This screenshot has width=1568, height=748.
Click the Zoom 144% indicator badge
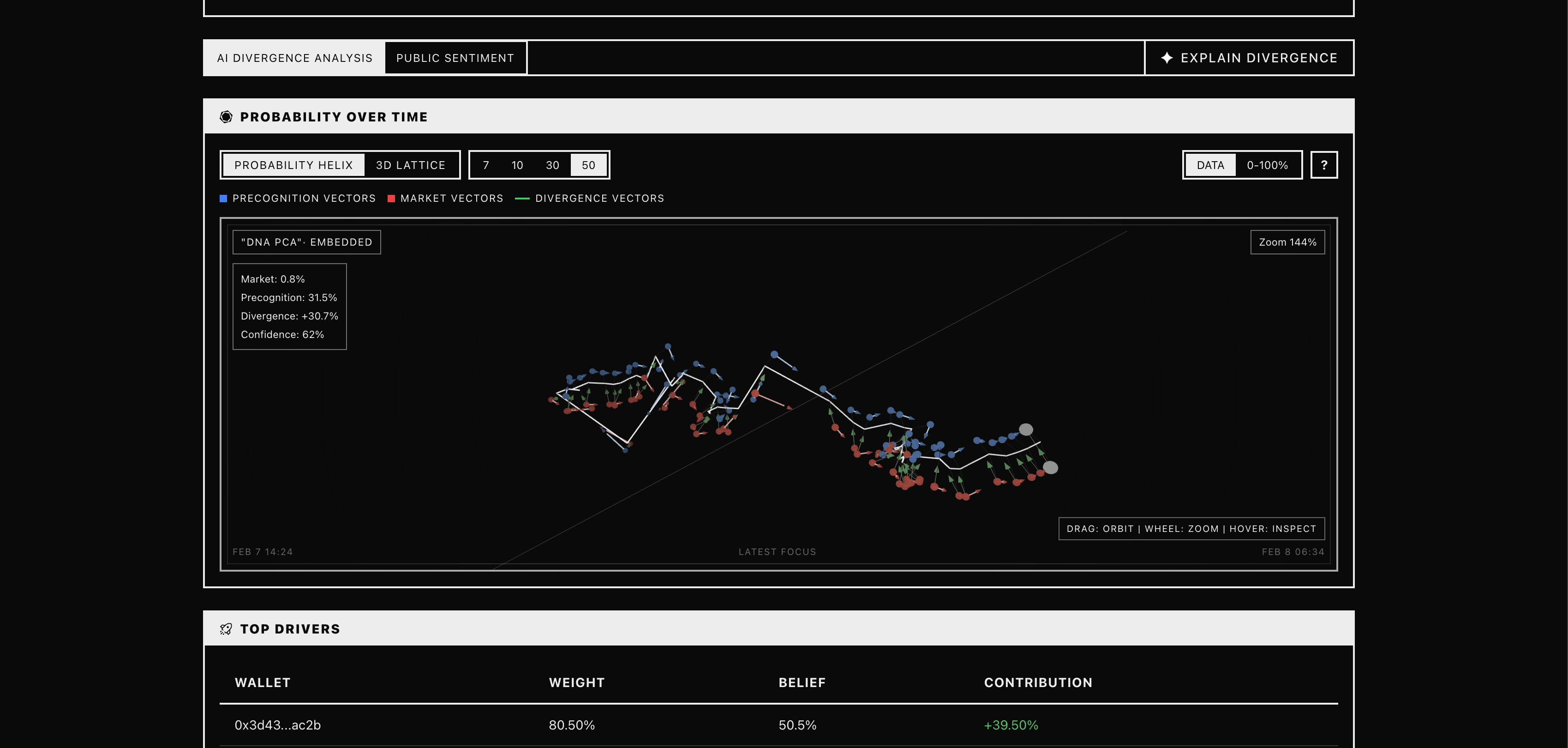(x=1287, y=242)
